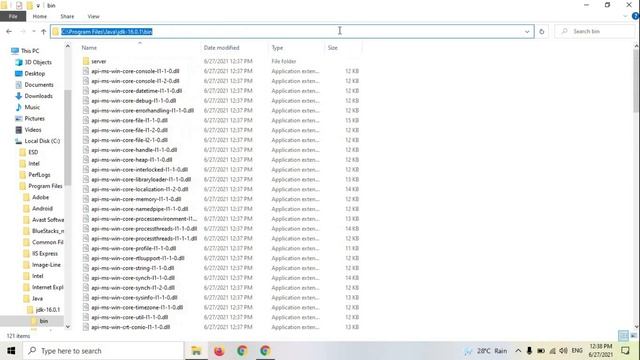640x360 pixels.
Task: Click the taskbar search box
Action: [x=103, y=351]
